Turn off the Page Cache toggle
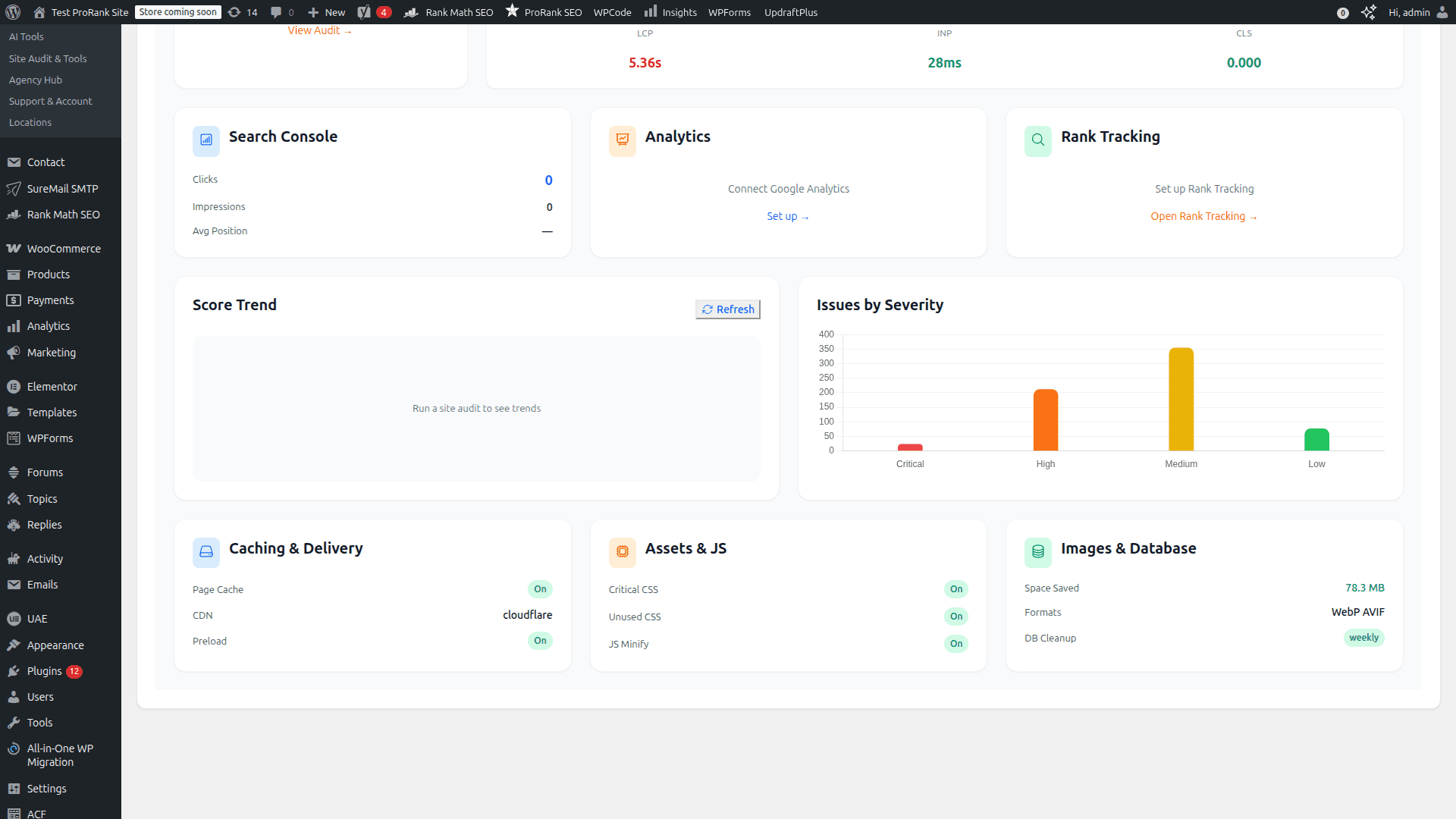1456x819 pixels. click(x=540, y=589)
